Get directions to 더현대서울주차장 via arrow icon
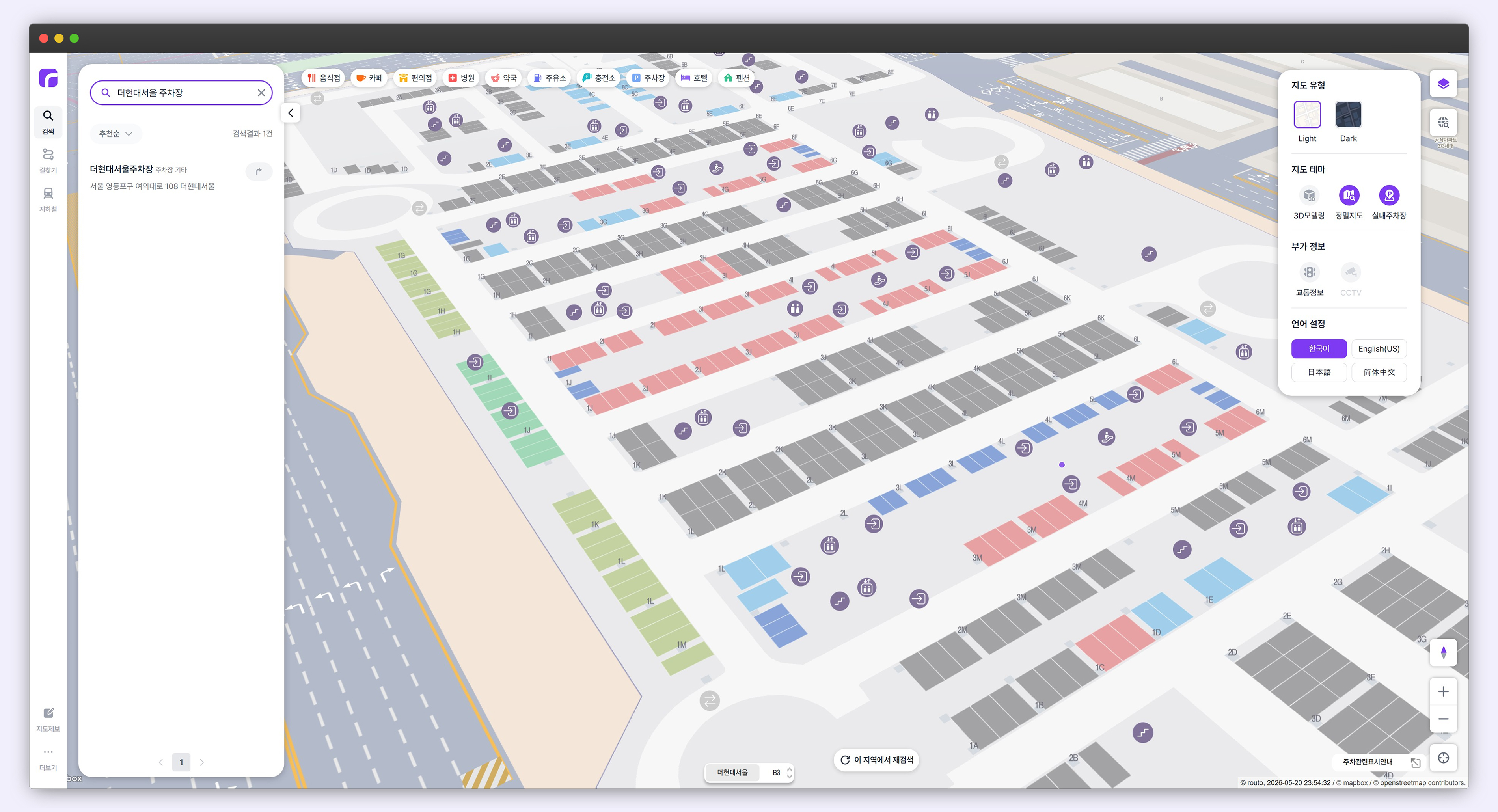Screen dimensions: 1498x812 pos(259,171)
